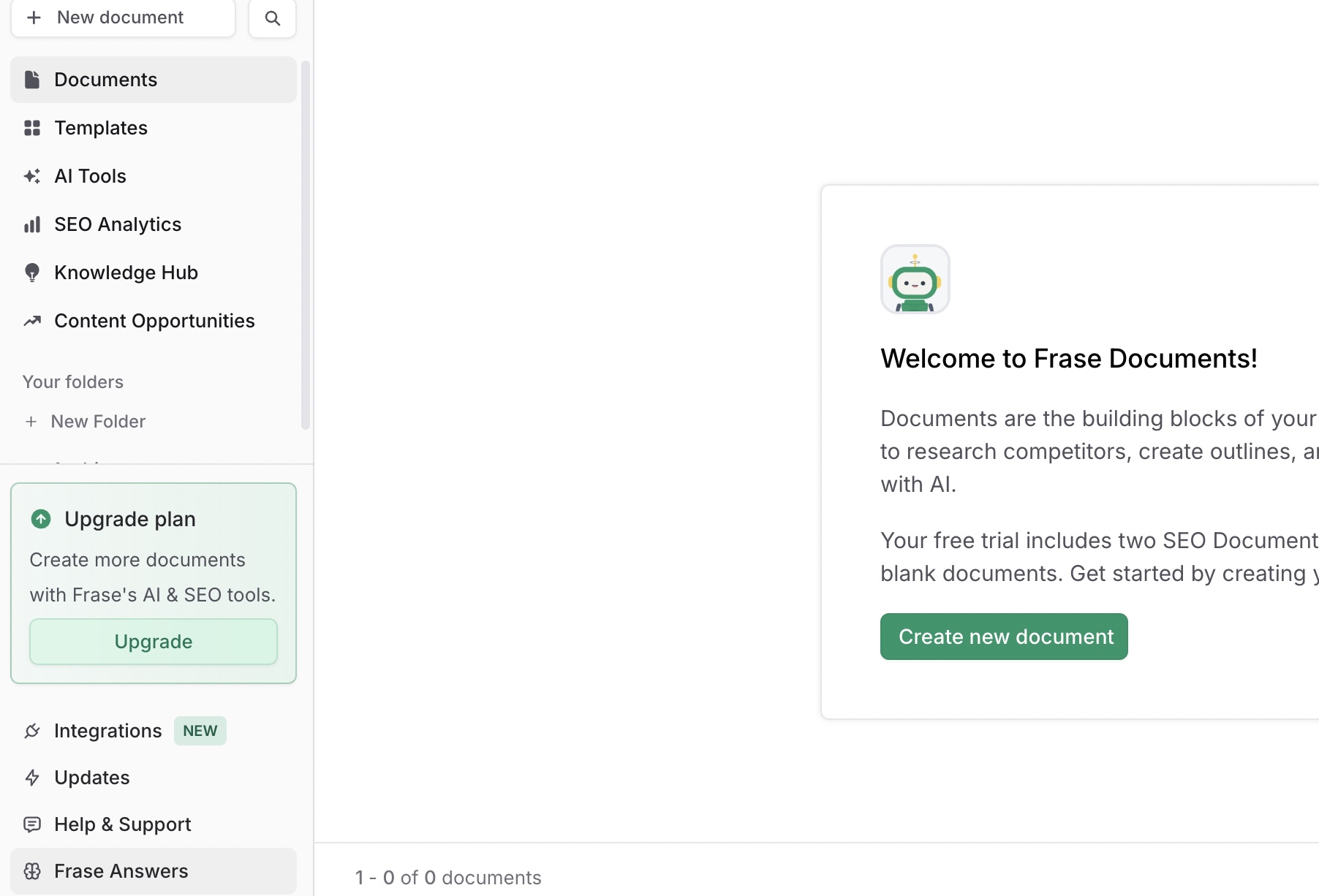Go to AI Tools

(154, 176)
